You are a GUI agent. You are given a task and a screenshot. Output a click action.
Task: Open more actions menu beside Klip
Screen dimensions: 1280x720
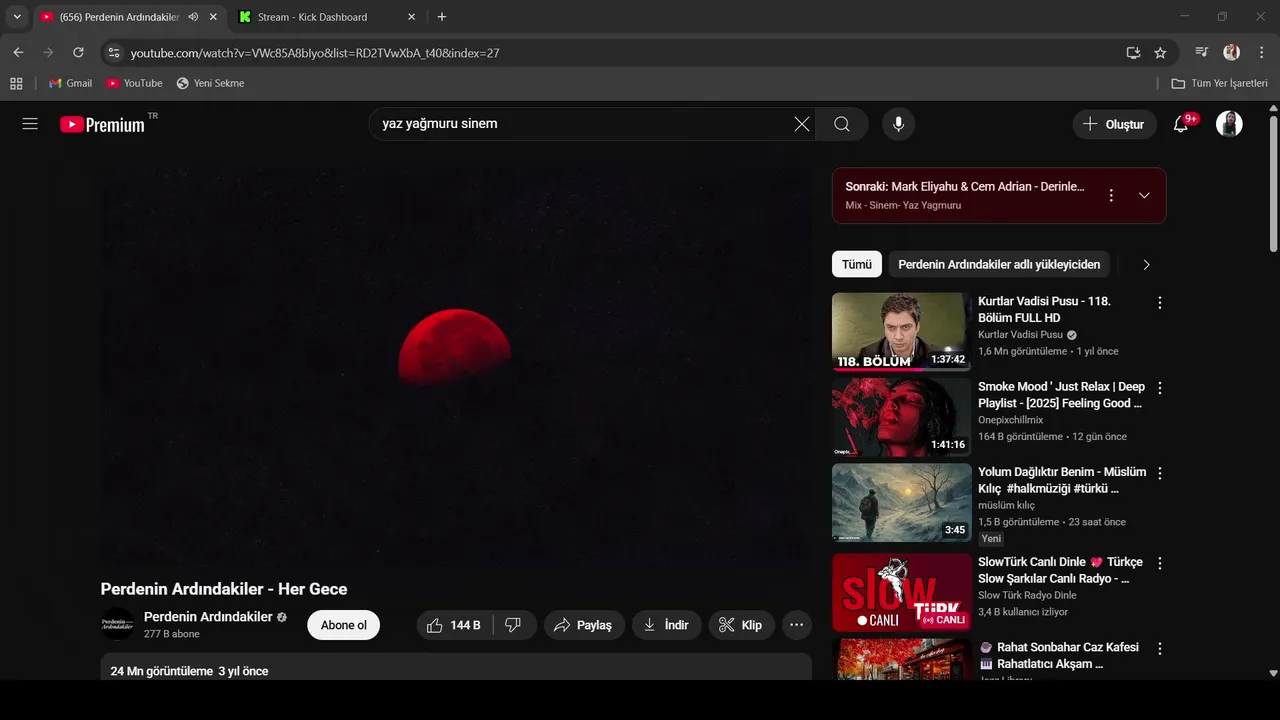[797, 625]
